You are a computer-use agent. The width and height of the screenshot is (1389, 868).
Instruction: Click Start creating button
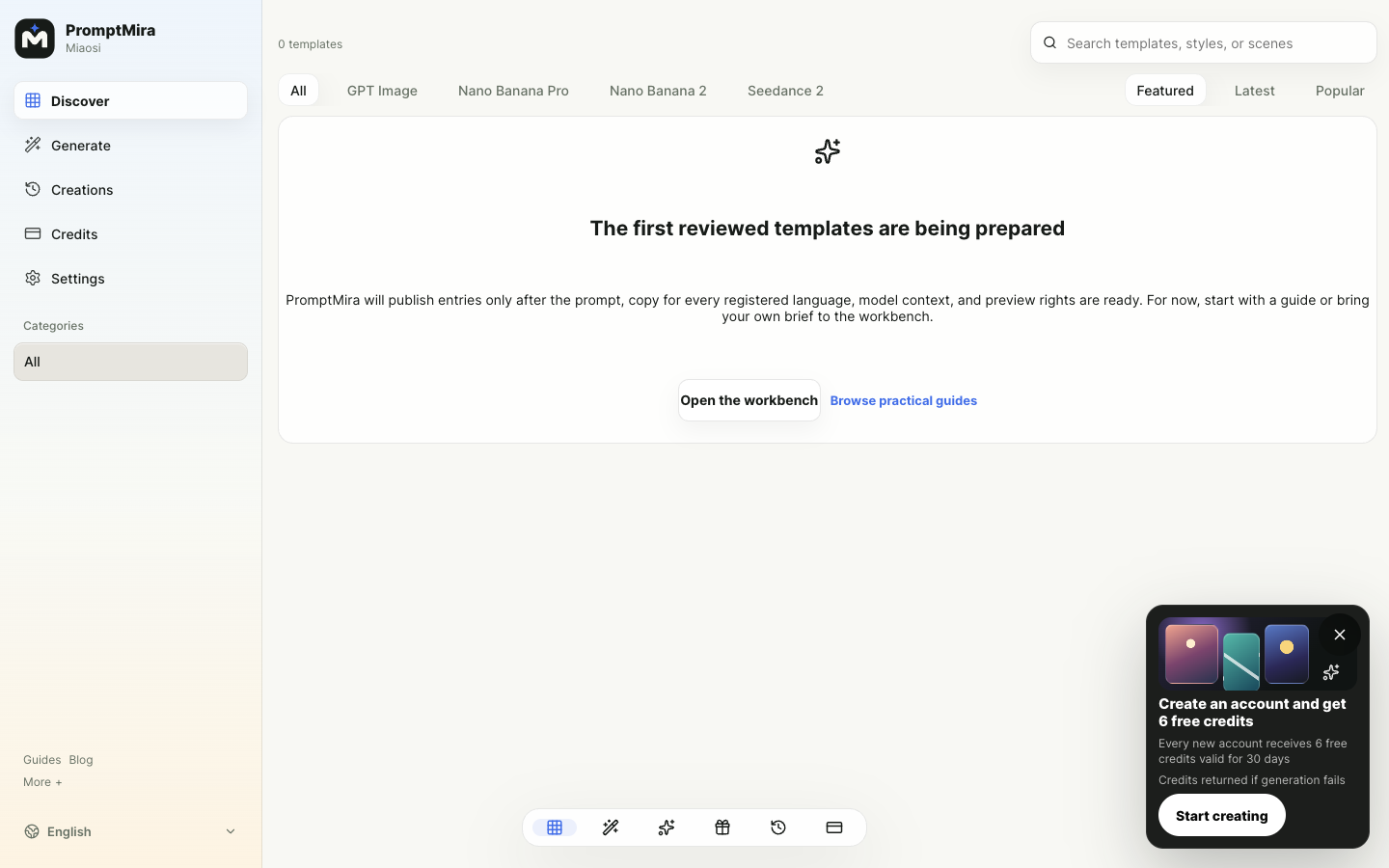[1222, 815]
